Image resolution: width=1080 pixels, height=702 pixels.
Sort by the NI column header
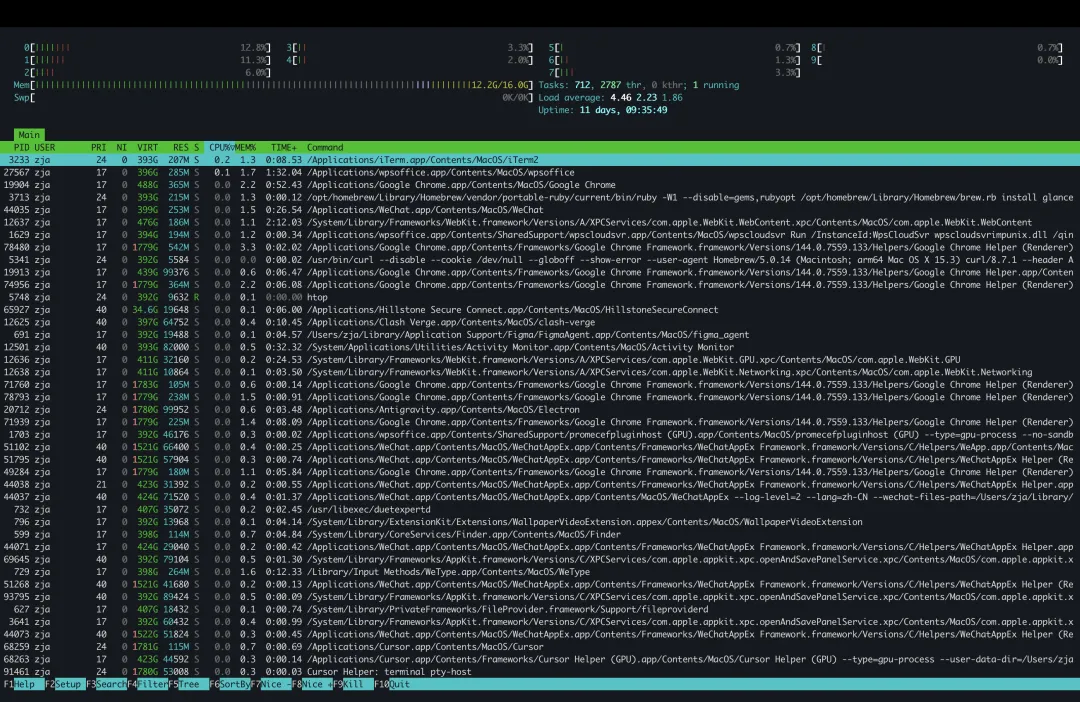pyautogui.click(x=121, y=147)
